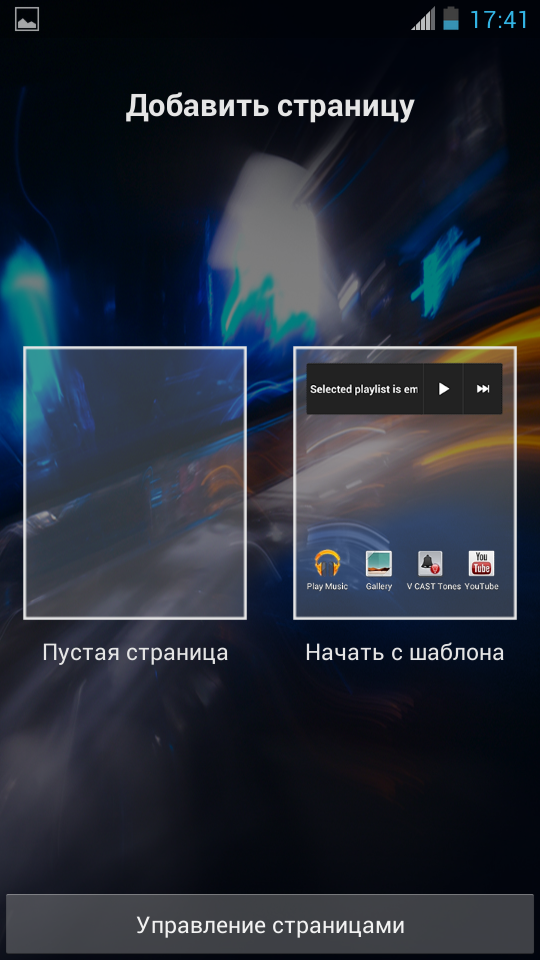The height and width of the screenshot is (960, 540).
Task: Open the picture notification icon in status bar
Action: (x=27, y=19)
